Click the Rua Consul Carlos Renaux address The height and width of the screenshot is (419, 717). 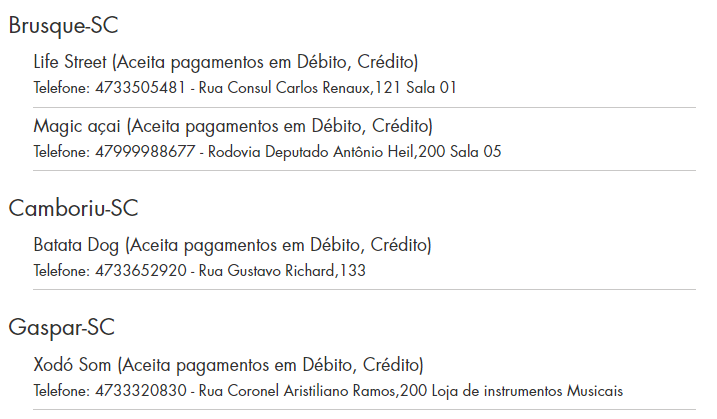point(327,87)
